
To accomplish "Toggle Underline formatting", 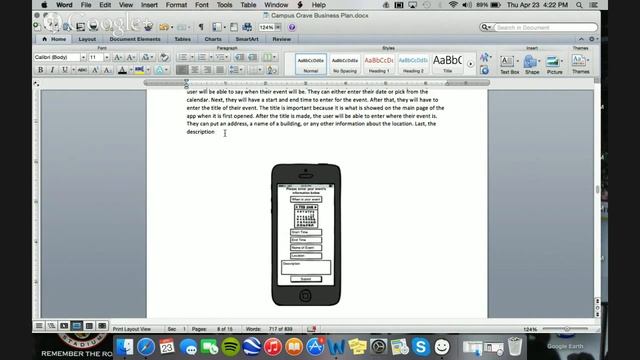I will point(64,70).
